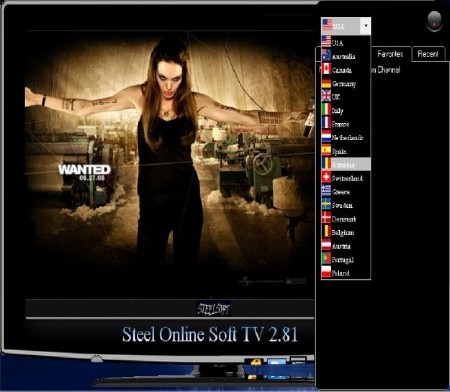Switch to the Favorites tab
450x392 pixels.
pyautogui.click(x=390, y=54)
